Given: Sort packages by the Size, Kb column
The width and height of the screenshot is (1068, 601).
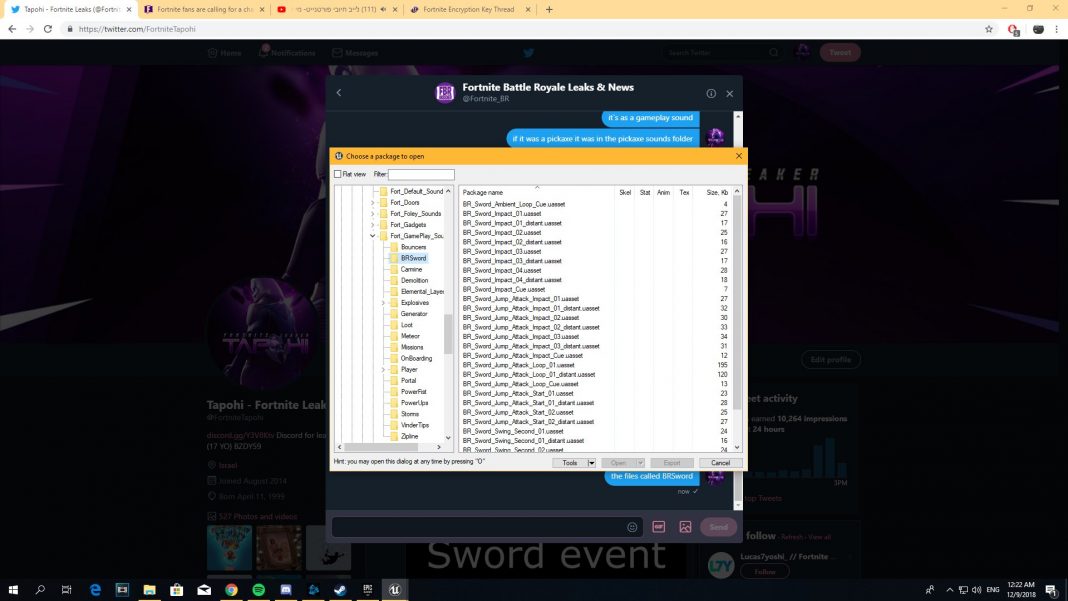Looking at the screenshot, I should tap(716, 193).
